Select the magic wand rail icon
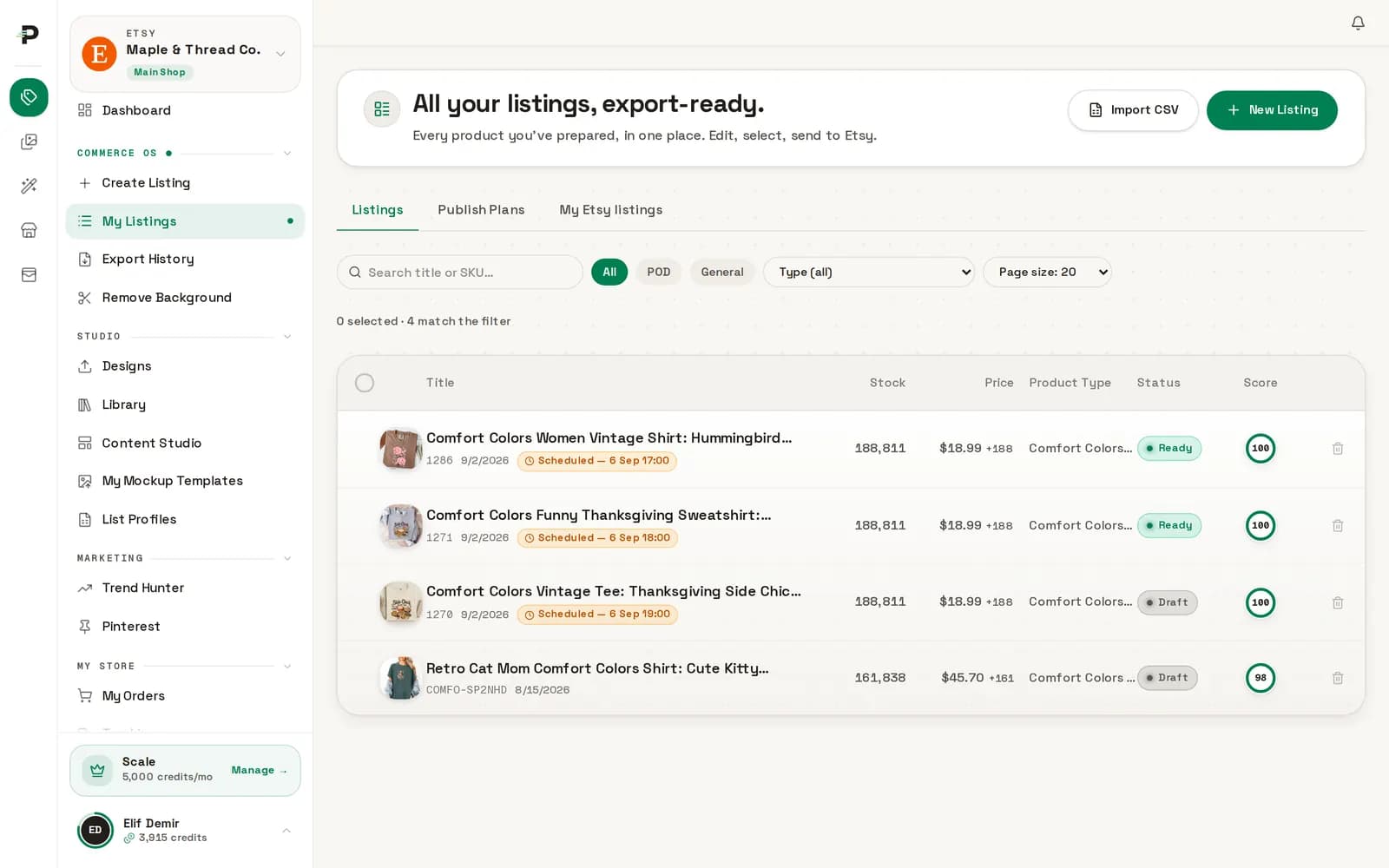The width and height of the screenshot is (1389, 868). tap(29, 186)
